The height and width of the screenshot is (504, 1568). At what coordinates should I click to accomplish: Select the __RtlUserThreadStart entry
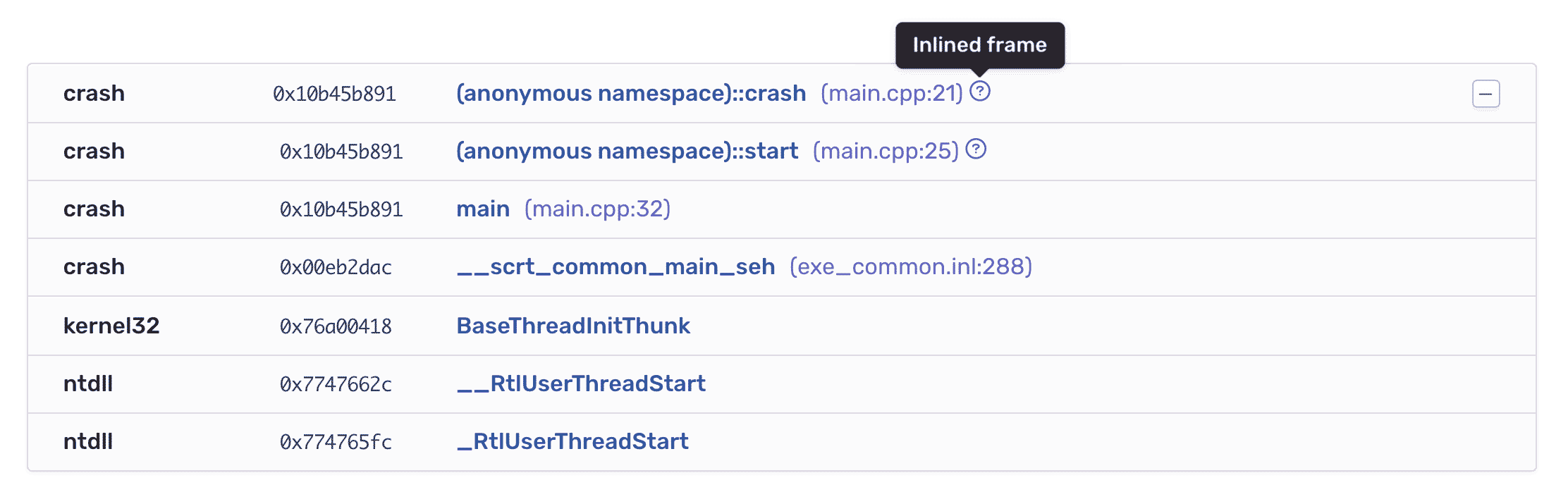(x=581, y=383)
